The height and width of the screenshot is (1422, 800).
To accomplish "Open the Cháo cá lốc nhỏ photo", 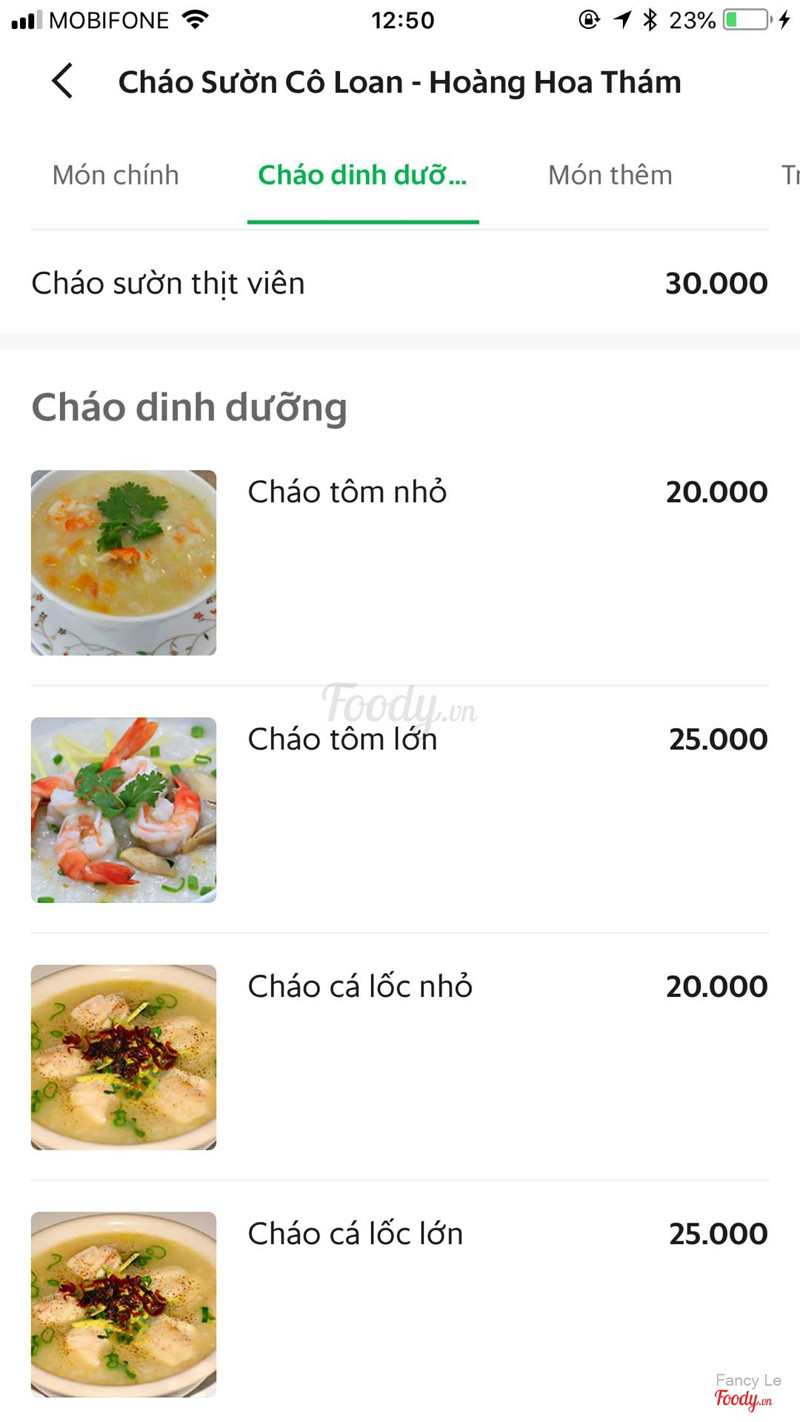I will [x=124, y=1057].
